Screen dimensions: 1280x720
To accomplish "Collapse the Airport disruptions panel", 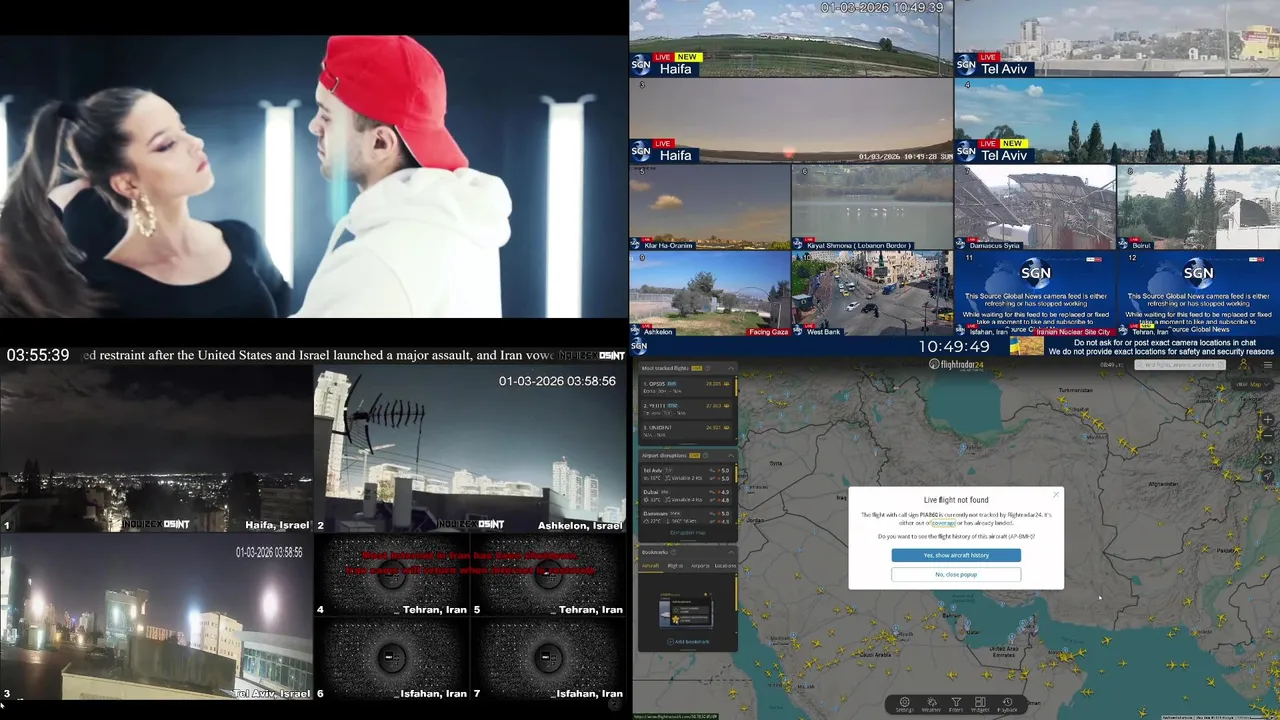I will point(731,455).
